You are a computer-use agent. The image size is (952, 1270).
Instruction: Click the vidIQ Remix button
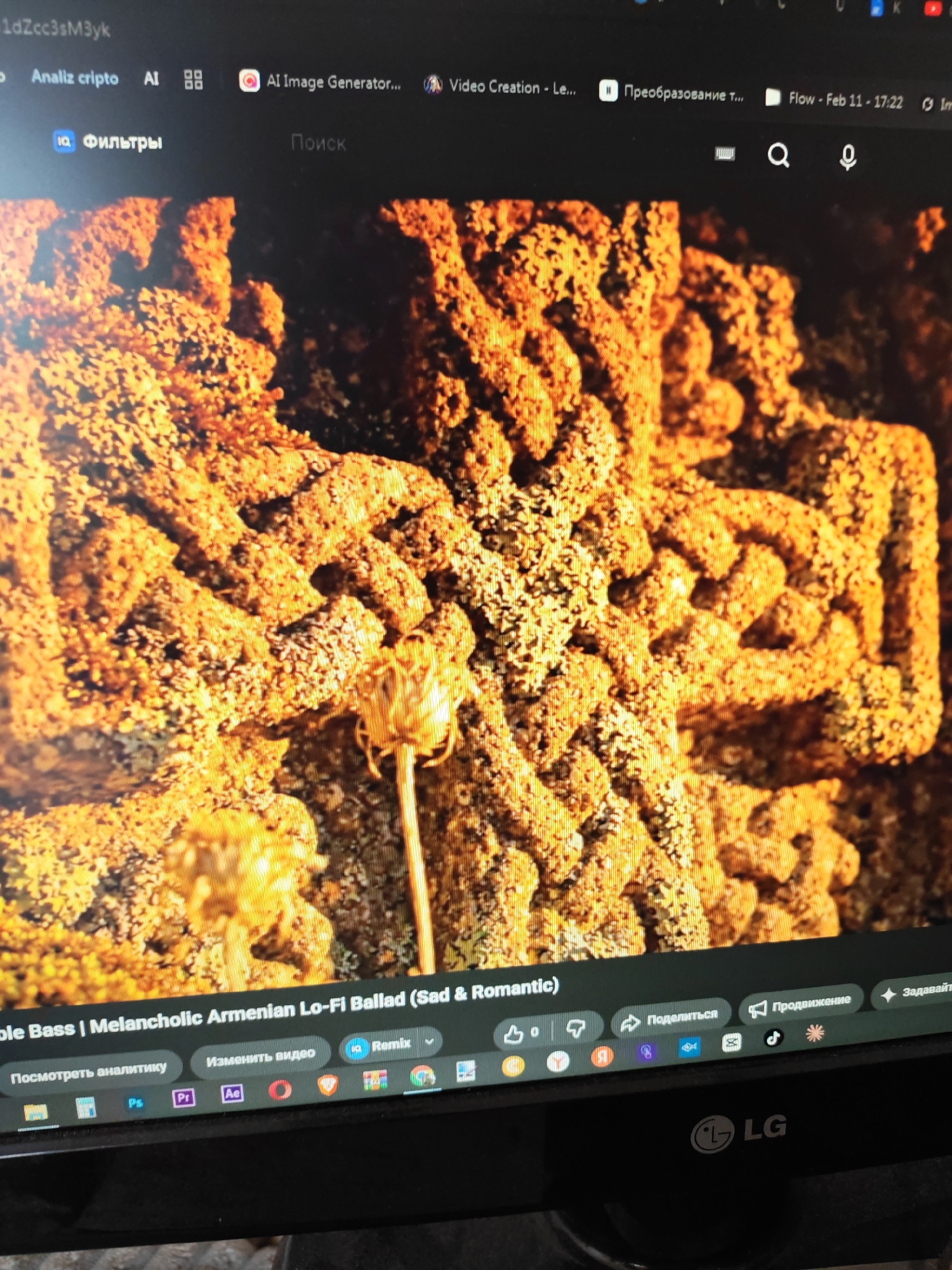381,1045
